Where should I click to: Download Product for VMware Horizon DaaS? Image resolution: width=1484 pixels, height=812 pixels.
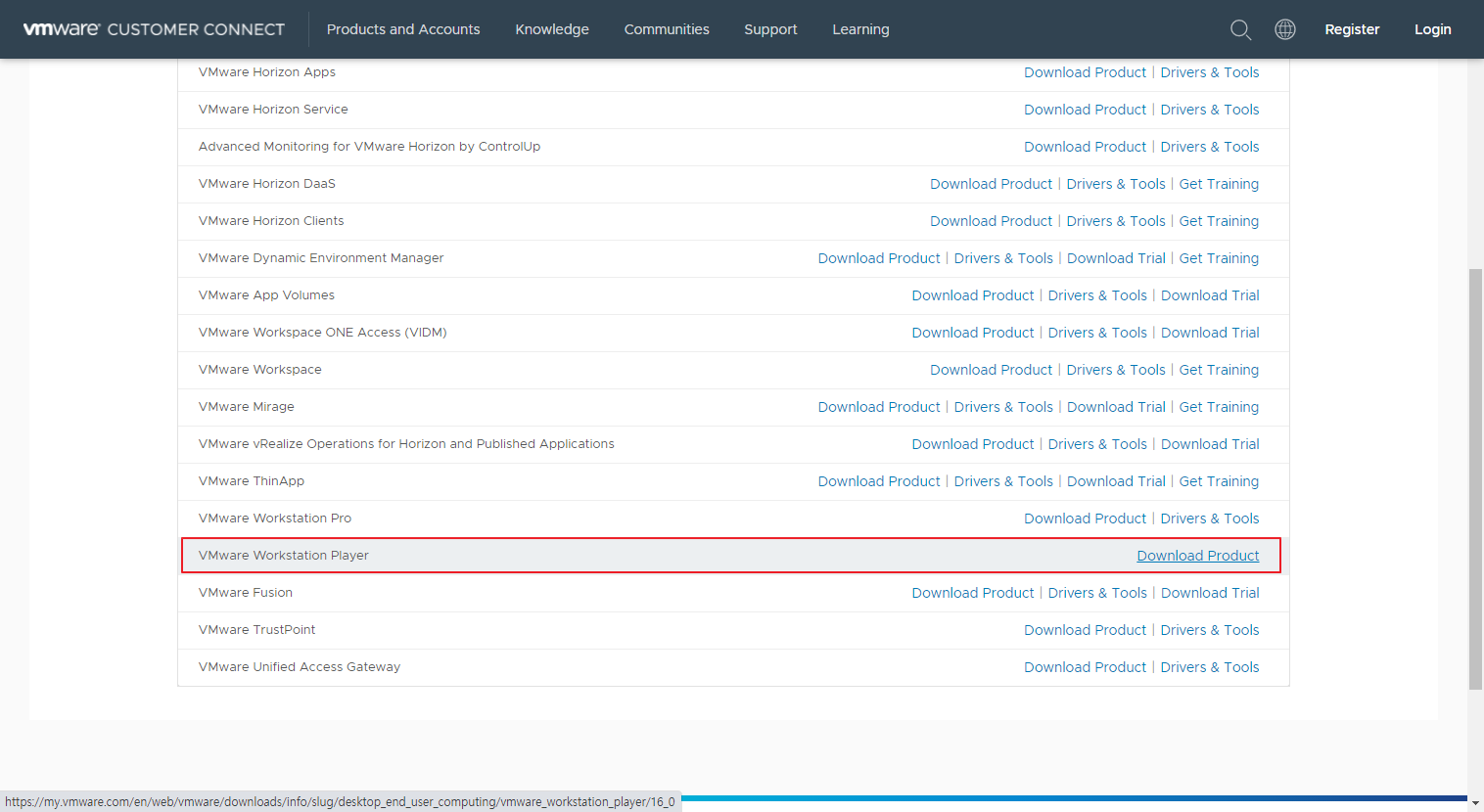click(992, 184)
